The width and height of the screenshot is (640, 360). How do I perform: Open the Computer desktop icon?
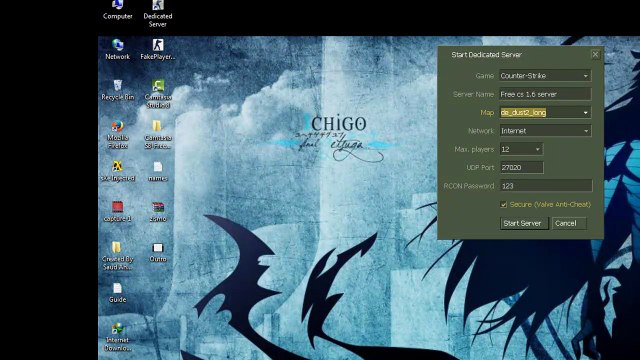[118, 9]
